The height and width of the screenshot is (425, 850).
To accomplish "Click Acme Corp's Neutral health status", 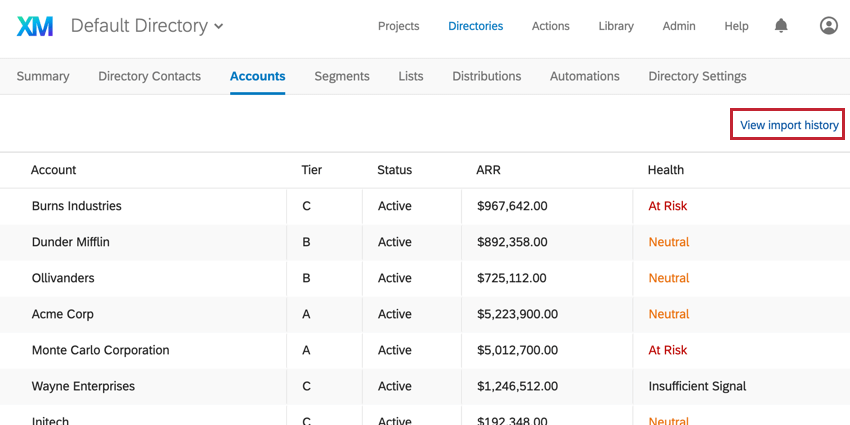I will 669,314.
